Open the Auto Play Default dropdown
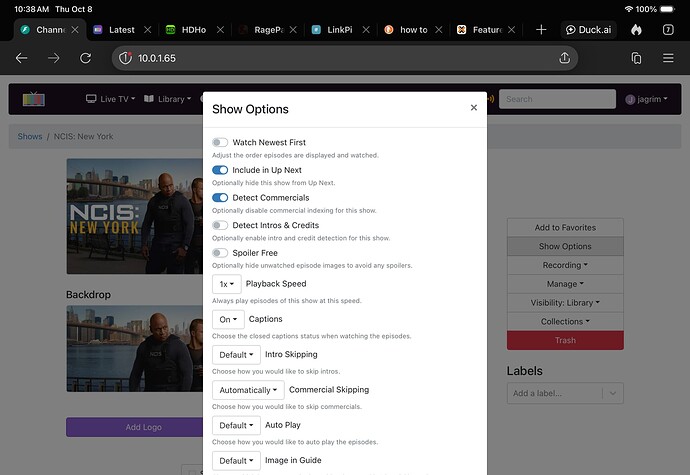This screenshot has height=475, width=690. (236, 425)
